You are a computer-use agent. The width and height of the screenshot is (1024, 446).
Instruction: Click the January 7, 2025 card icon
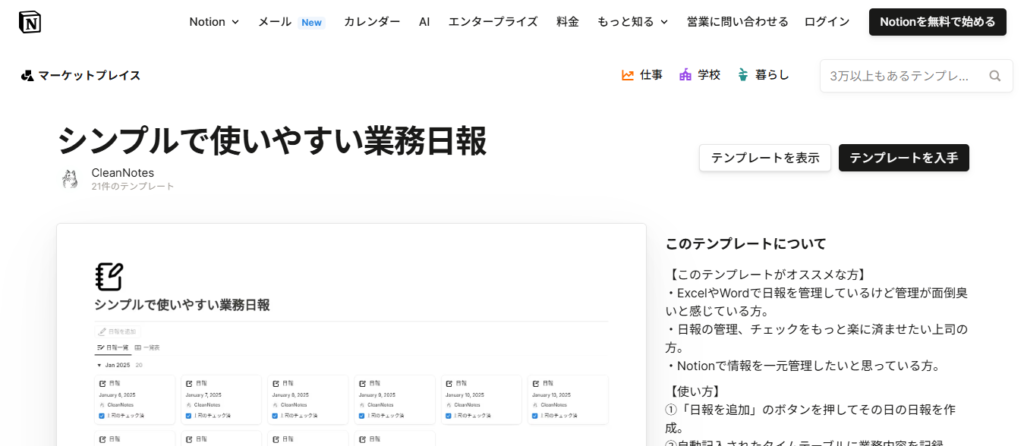(189, 383)
